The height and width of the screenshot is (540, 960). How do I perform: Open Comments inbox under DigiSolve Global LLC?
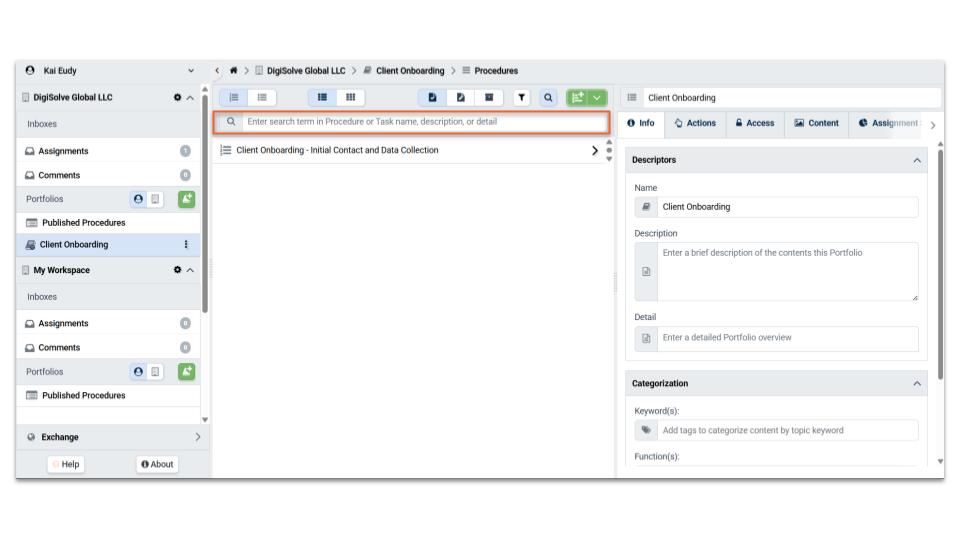click(x=108, y=175)
